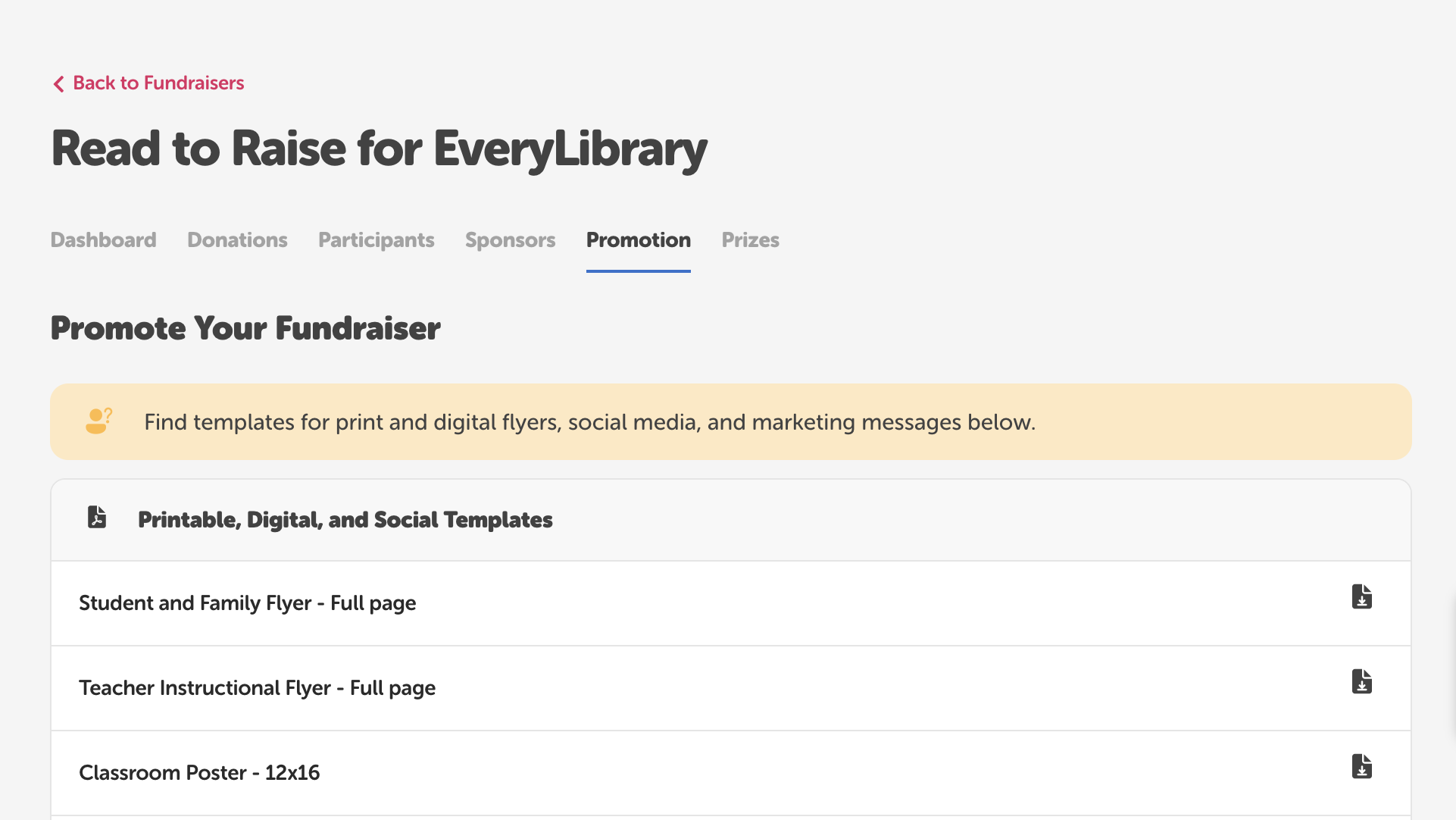The image size is (1456, 820).
Task: Expand the Printable, Digital, and Social Templates section
Action: click(x=345, y=520)
